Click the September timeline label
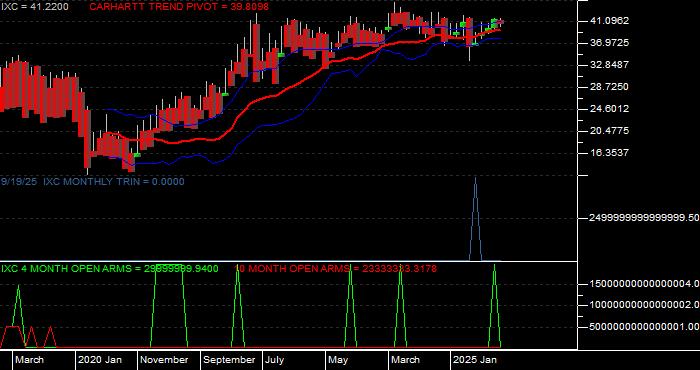The width and height of the screenshot is (700, 370). tap(229, 360)
